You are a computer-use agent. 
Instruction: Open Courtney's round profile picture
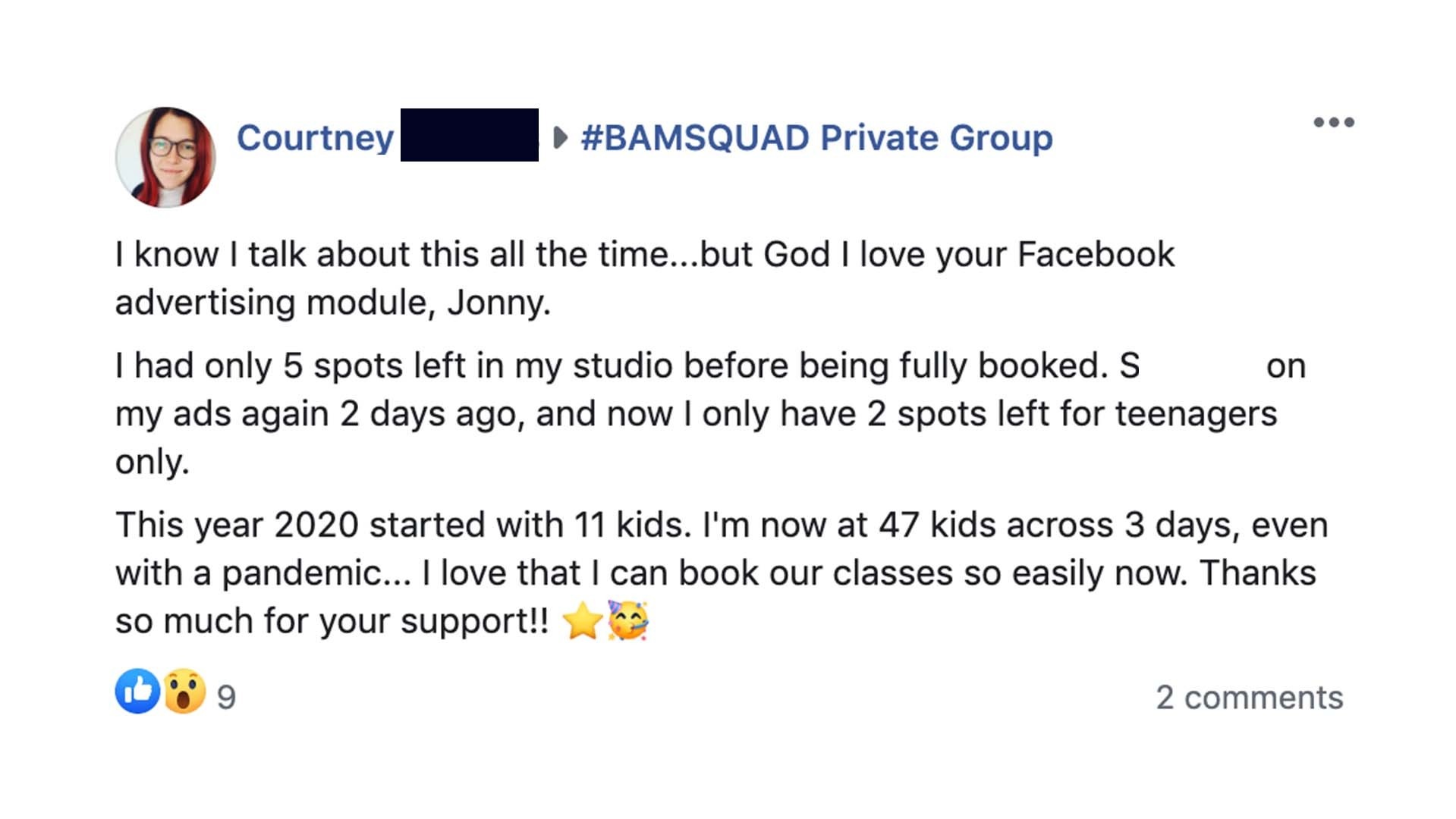pos(165,157)
